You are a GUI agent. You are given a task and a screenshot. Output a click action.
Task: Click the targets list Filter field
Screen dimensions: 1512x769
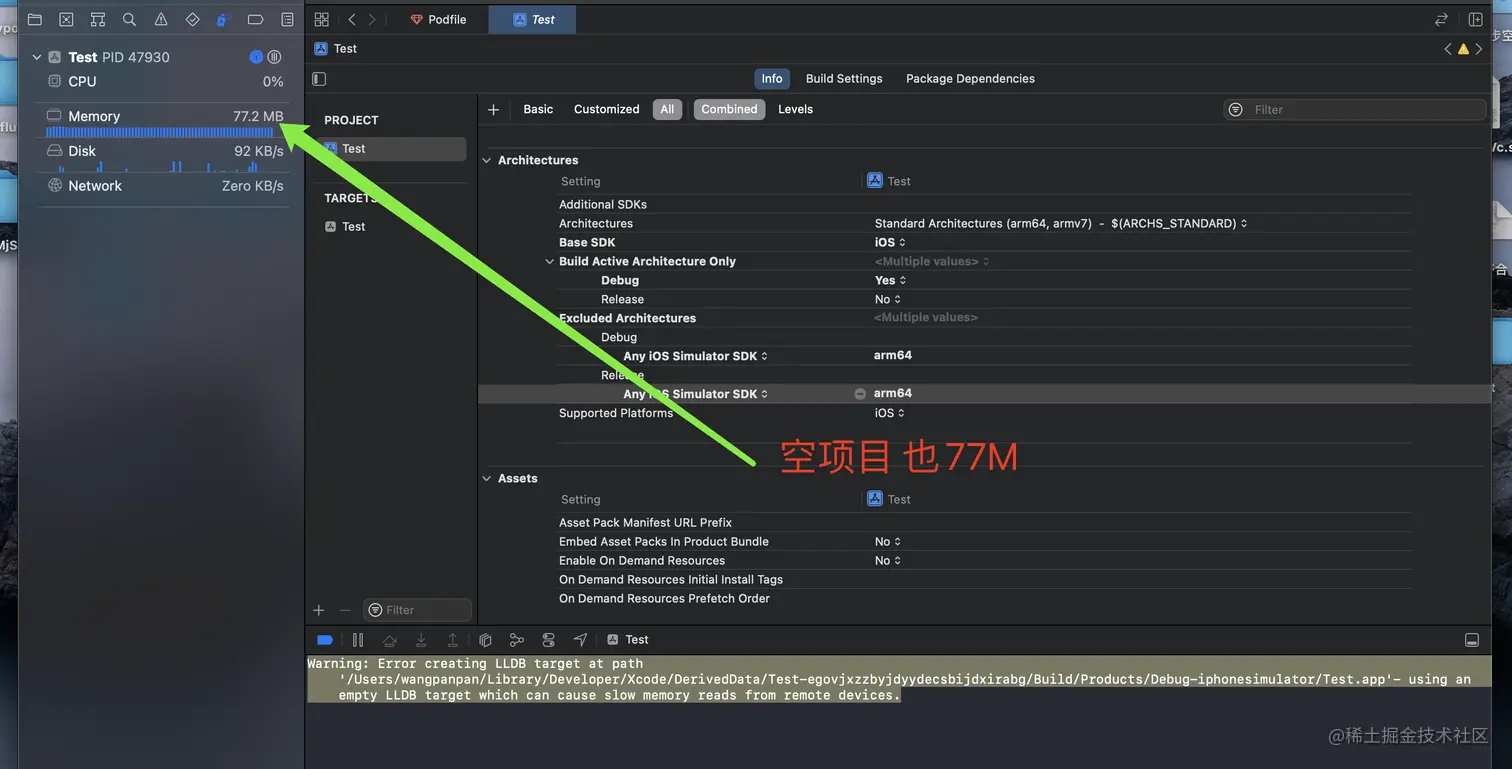[417, 610]
